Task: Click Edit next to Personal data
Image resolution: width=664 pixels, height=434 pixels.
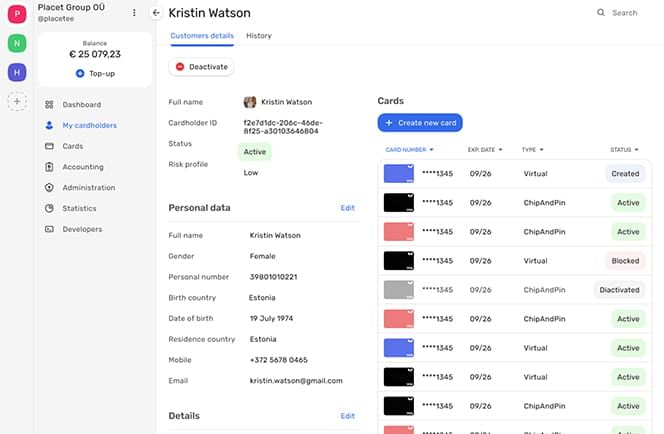Action: tap(348, 208)
